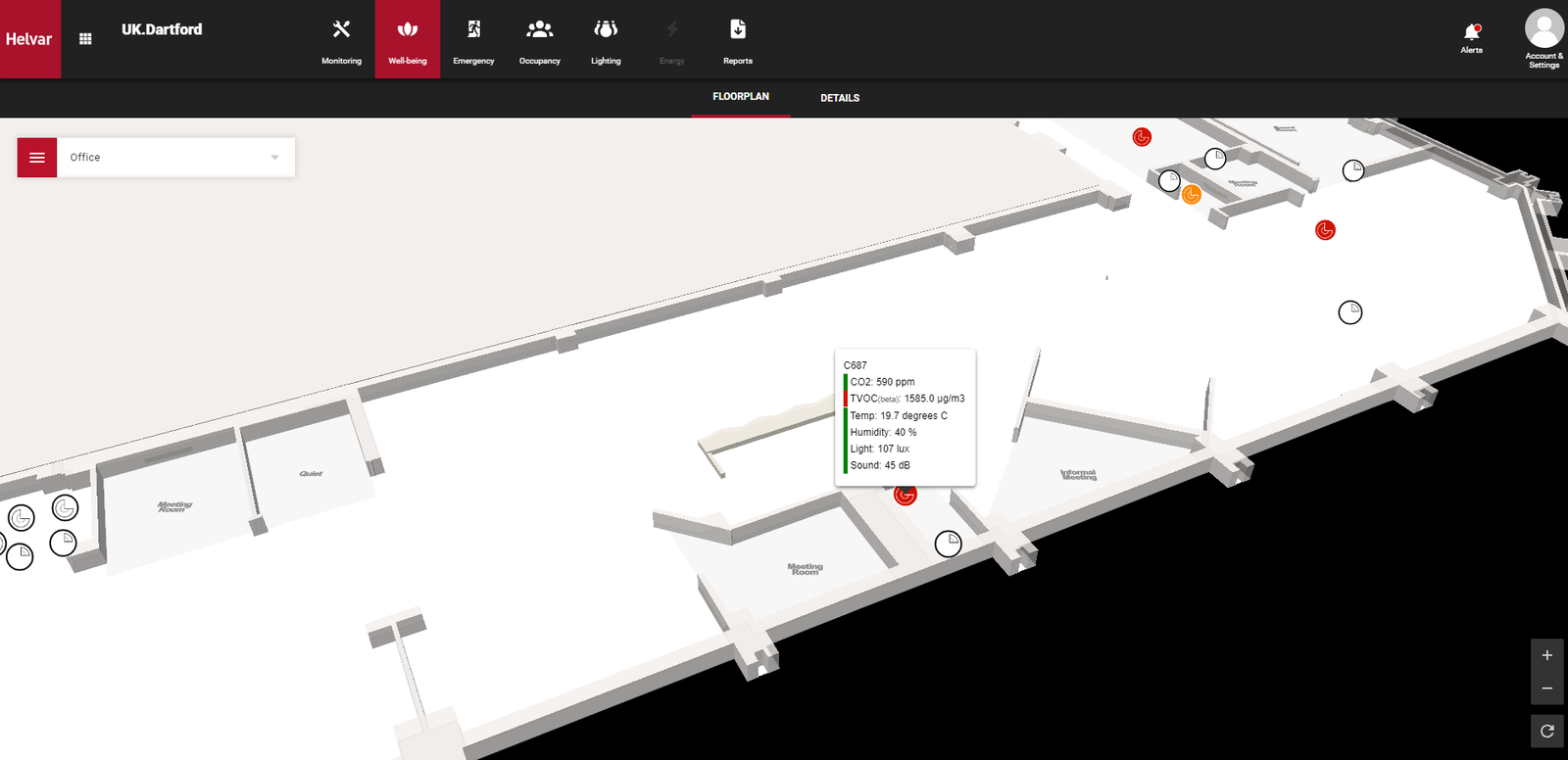Select the white sensor right of the lower Meeting Room
This screenshot has width=1568, height=760.
[949, 544]
